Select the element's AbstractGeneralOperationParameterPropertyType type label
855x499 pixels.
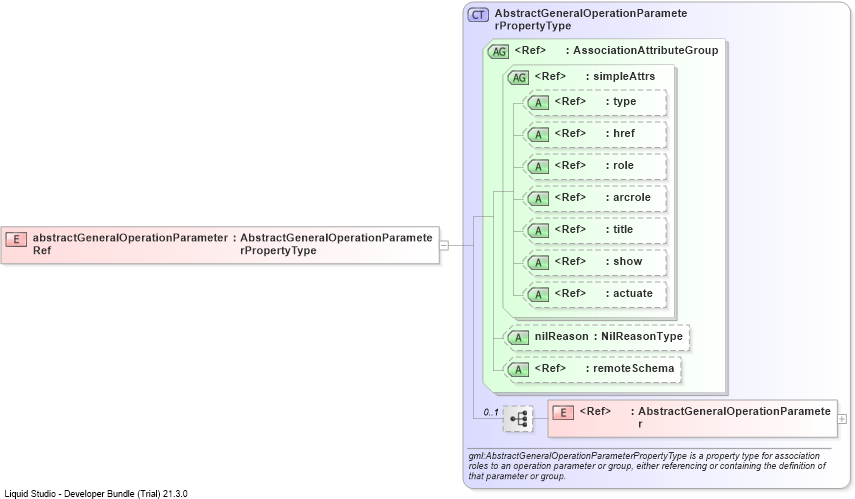(336, 244)
